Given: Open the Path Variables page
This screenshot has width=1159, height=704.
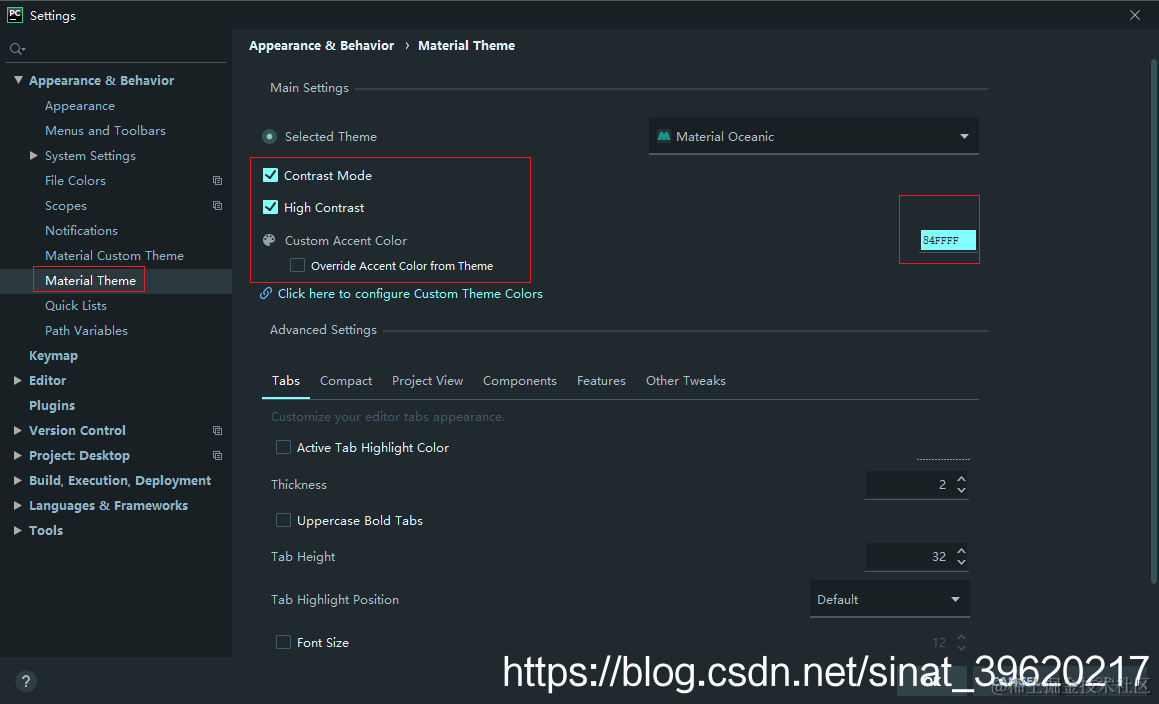Looking at the screenshot, I should [x=86, y=331].
